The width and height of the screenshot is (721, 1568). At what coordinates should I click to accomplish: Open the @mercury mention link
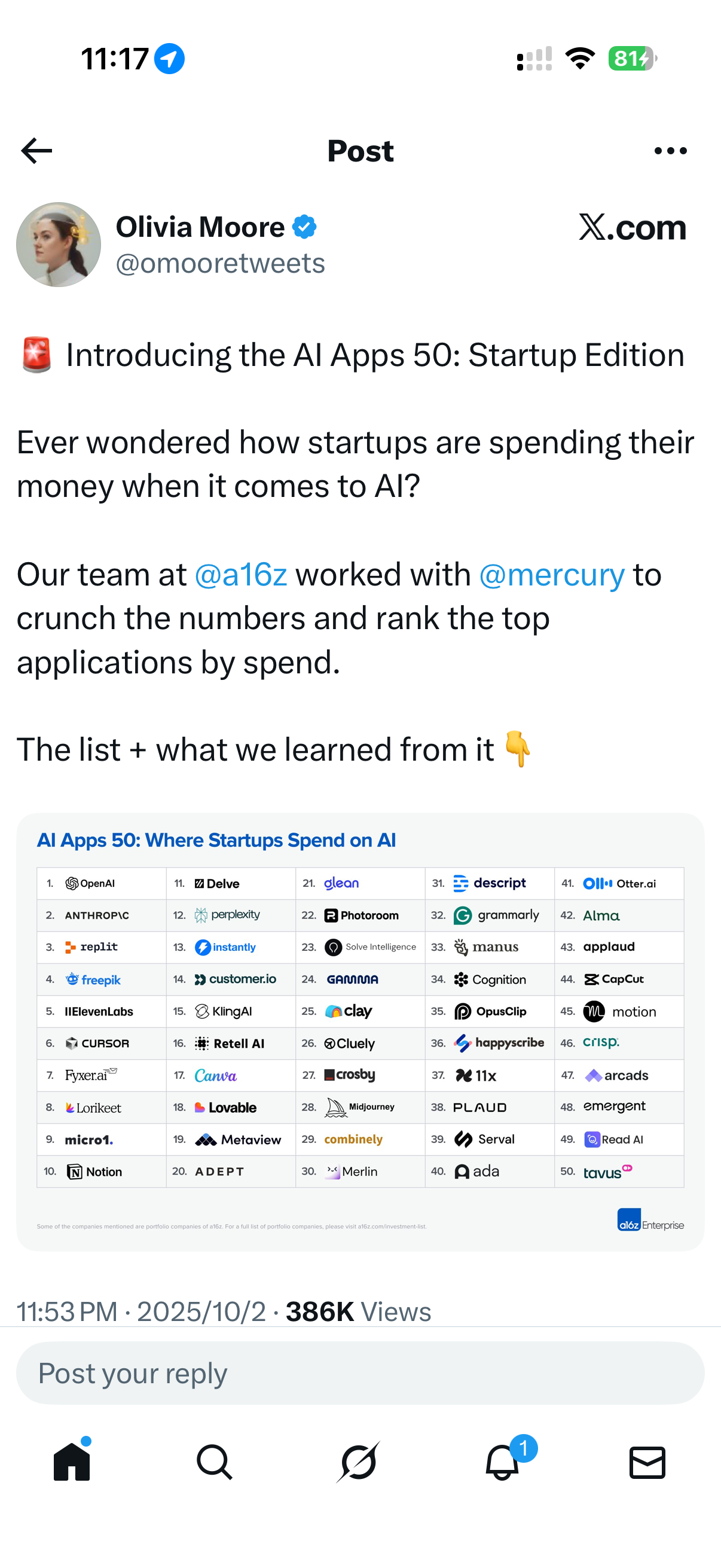[552, 575]
